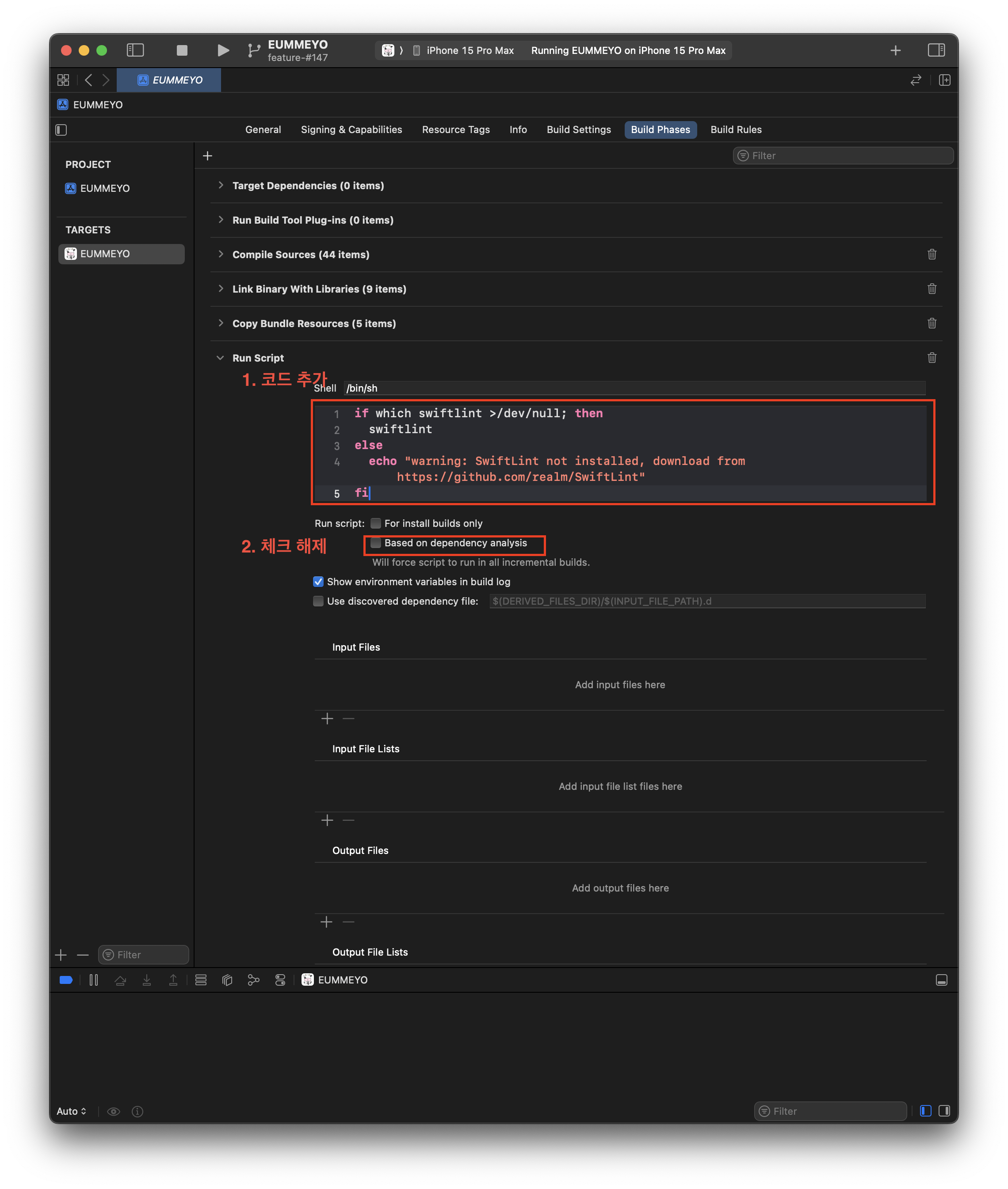Run the EUMMEYO scheme
Image resolution: width=1008 pixels, height=1189 pixels.
click(x=223, y=50)
